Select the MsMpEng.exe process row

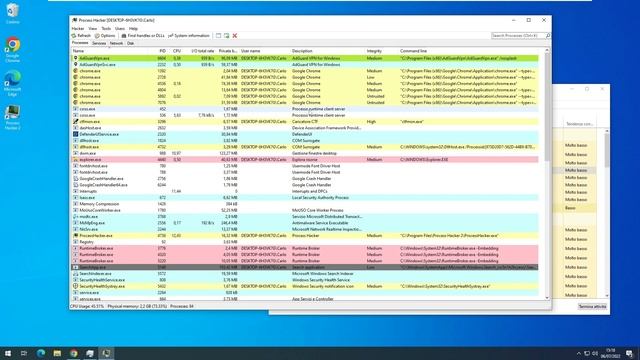304,223
